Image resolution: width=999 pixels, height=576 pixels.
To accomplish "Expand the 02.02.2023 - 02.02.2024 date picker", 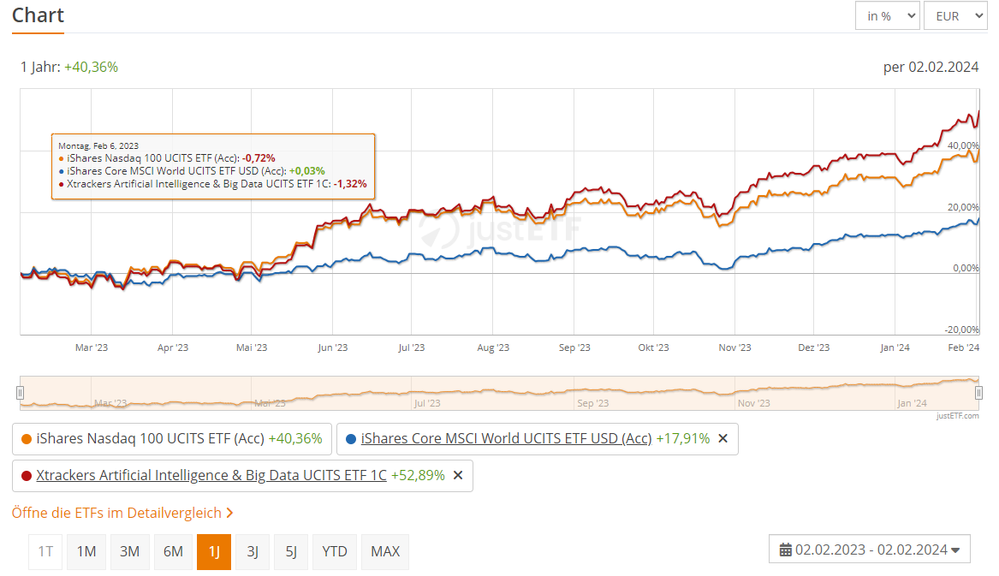I will point(870,549).
